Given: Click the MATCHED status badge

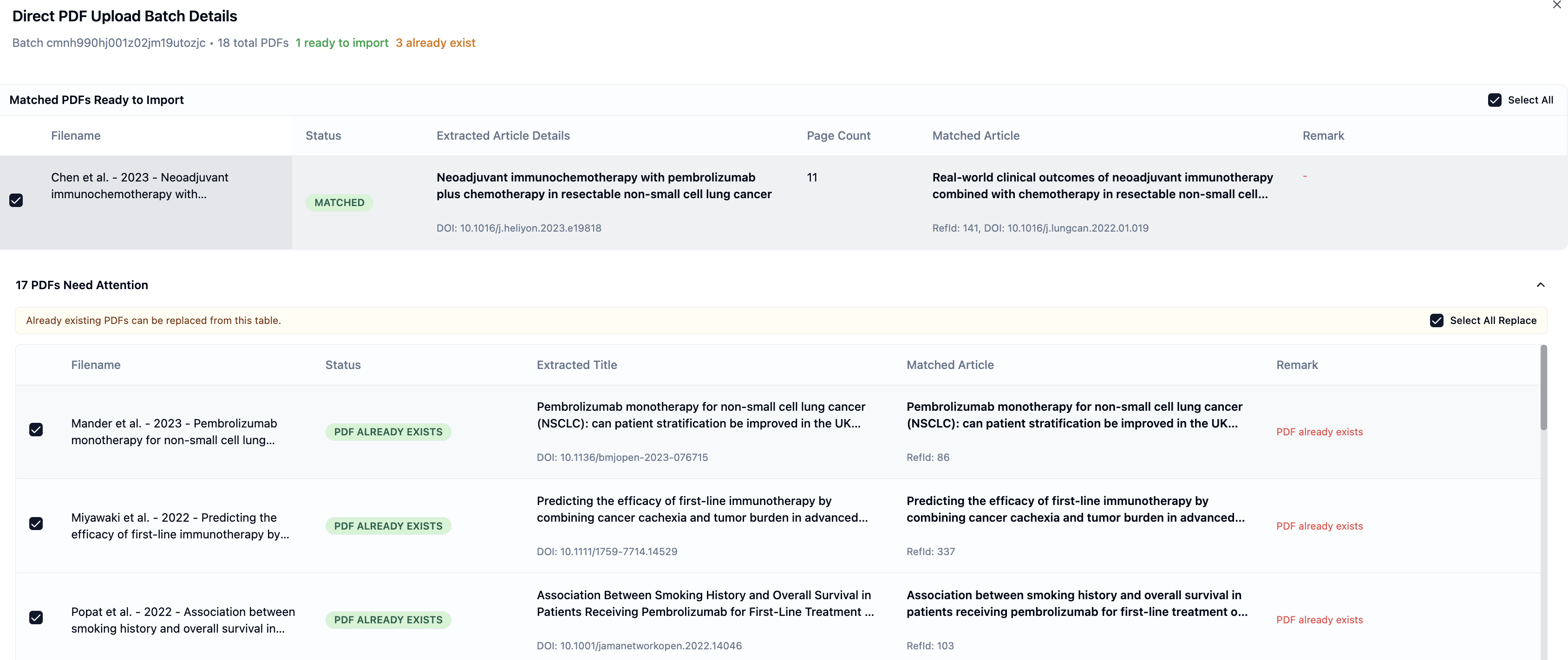Looking at the screenshot, I should (x=339, y=202).
